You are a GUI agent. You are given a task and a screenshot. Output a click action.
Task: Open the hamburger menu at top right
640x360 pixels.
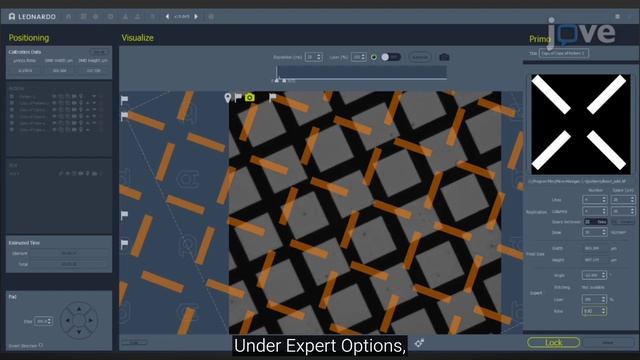618,16
